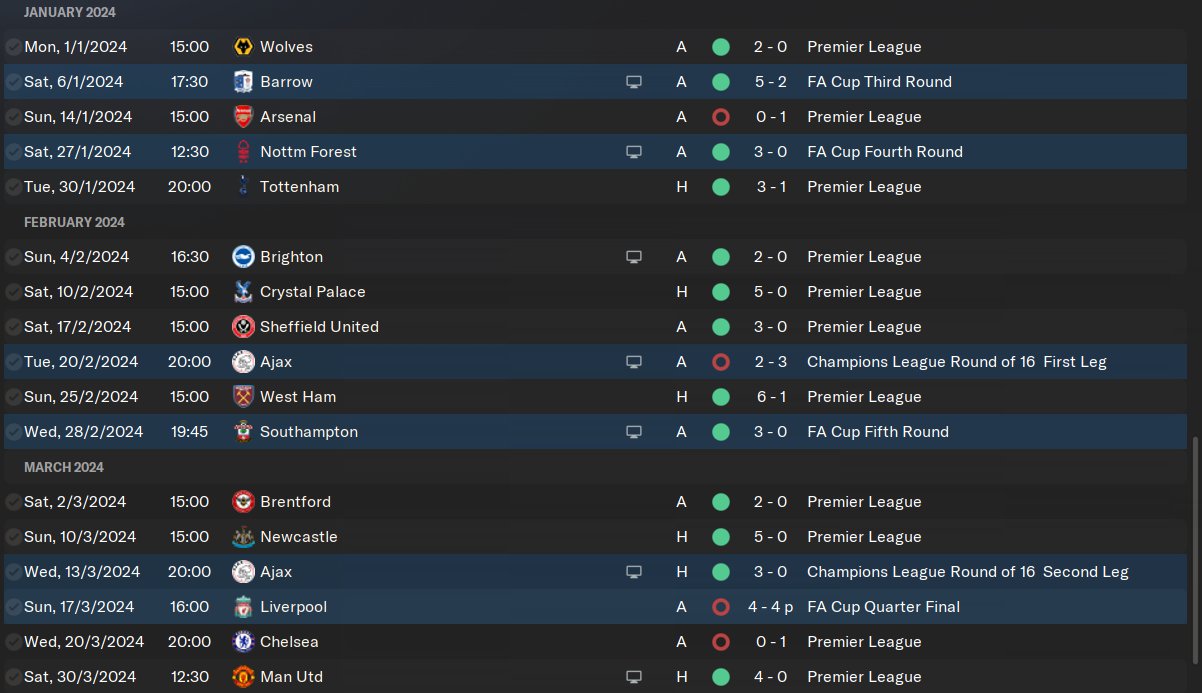Click the MARCH 2024 month header
Screen dimensions: 1202x693
tap(64, 467)
